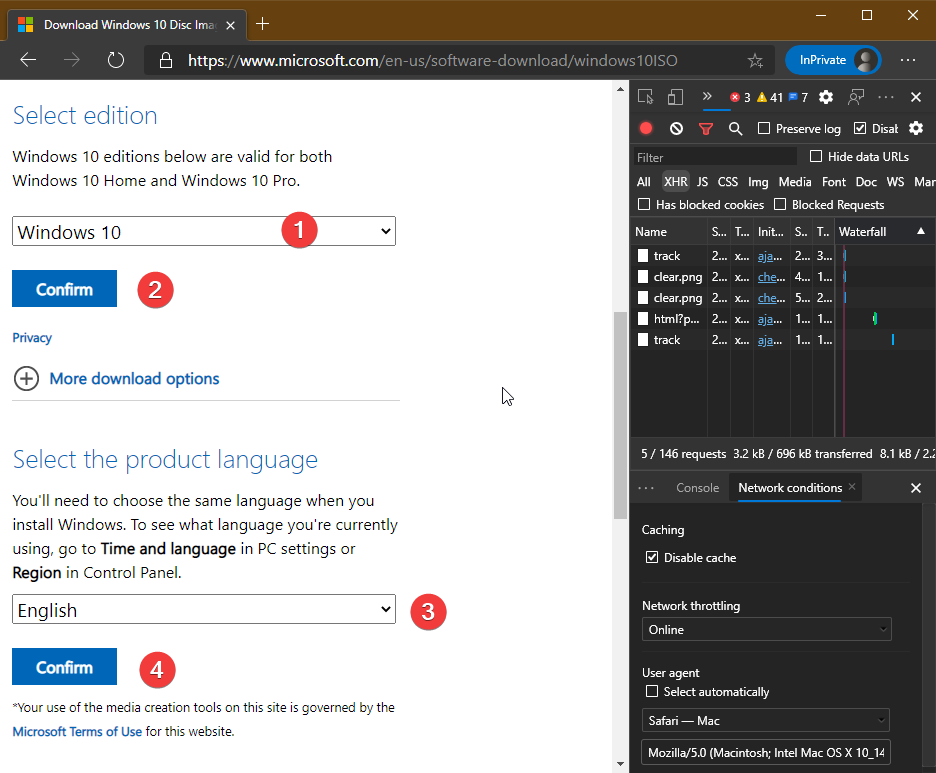Image resolution: width=936 pixels, height=773 pixels.
Task: Select the Img request type filter
Action: pyautogui.click(x=758, y=181)
